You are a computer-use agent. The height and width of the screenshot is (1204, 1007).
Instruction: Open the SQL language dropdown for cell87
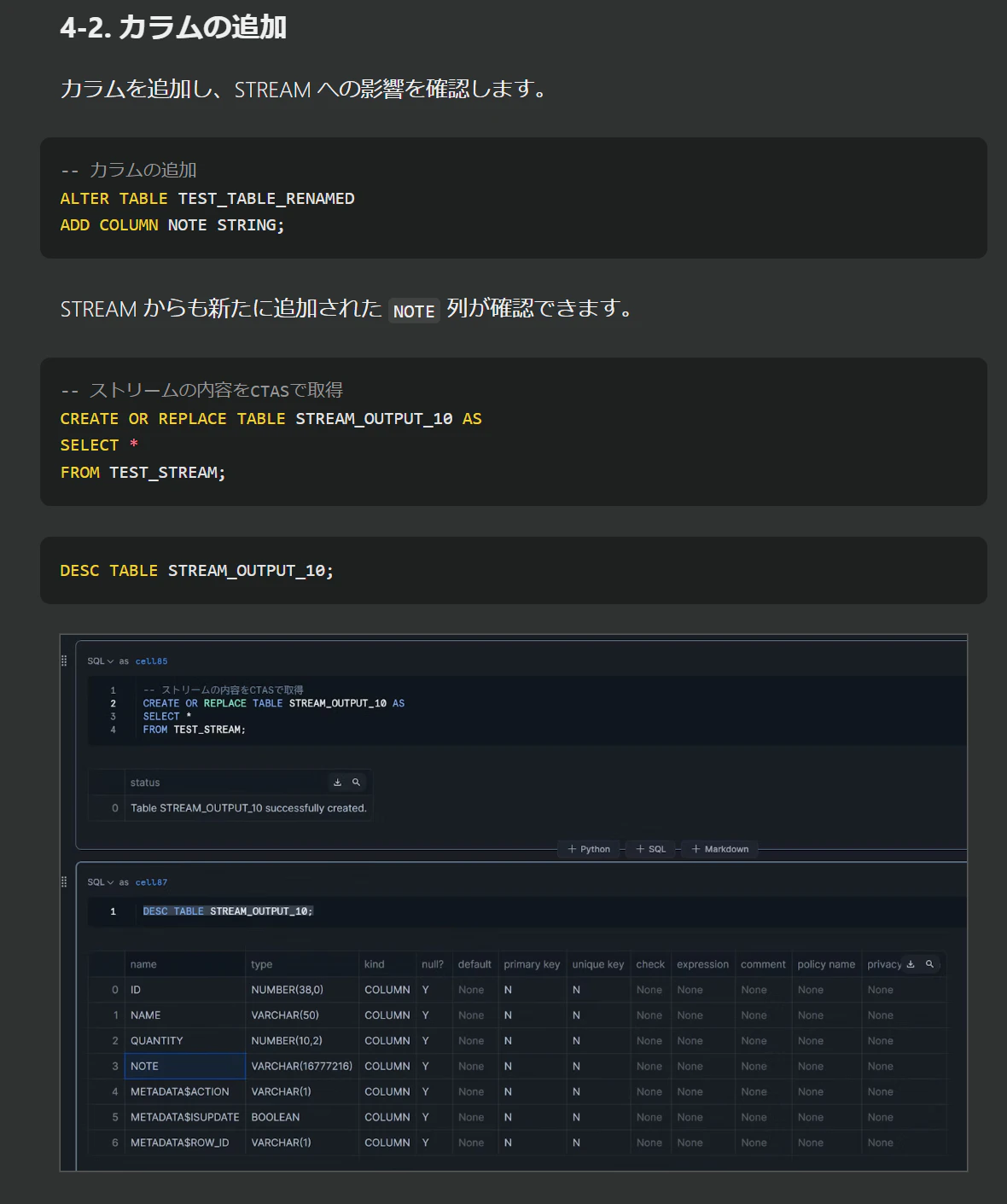click(100, 882)
